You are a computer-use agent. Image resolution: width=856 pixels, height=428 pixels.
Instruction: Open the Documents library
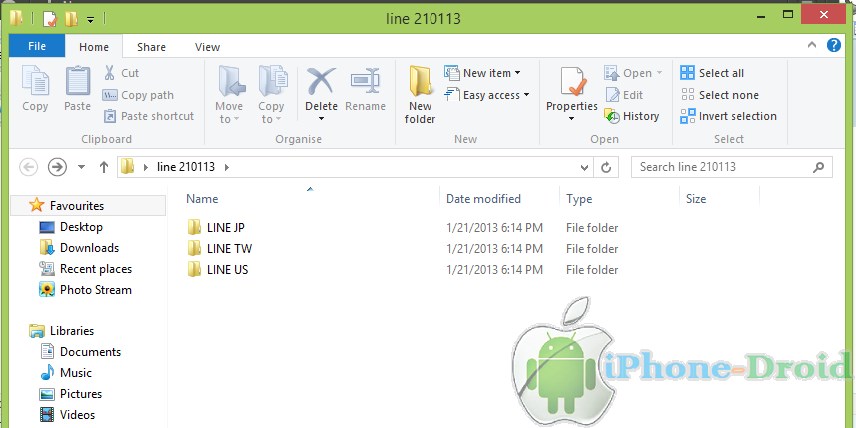[x=80, y=352]
